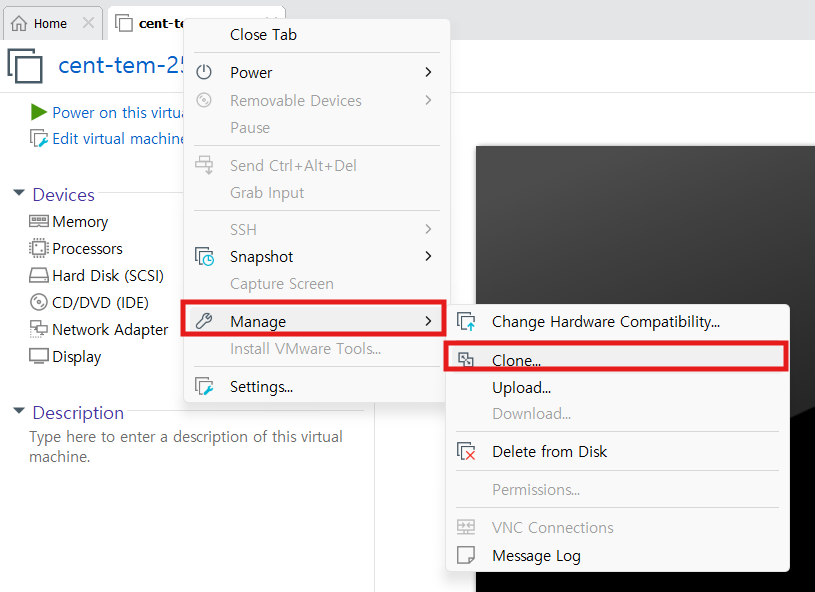Click the cent-tem VM title text
Viewport: 815px width, 592px height.
tap(121, 65)
